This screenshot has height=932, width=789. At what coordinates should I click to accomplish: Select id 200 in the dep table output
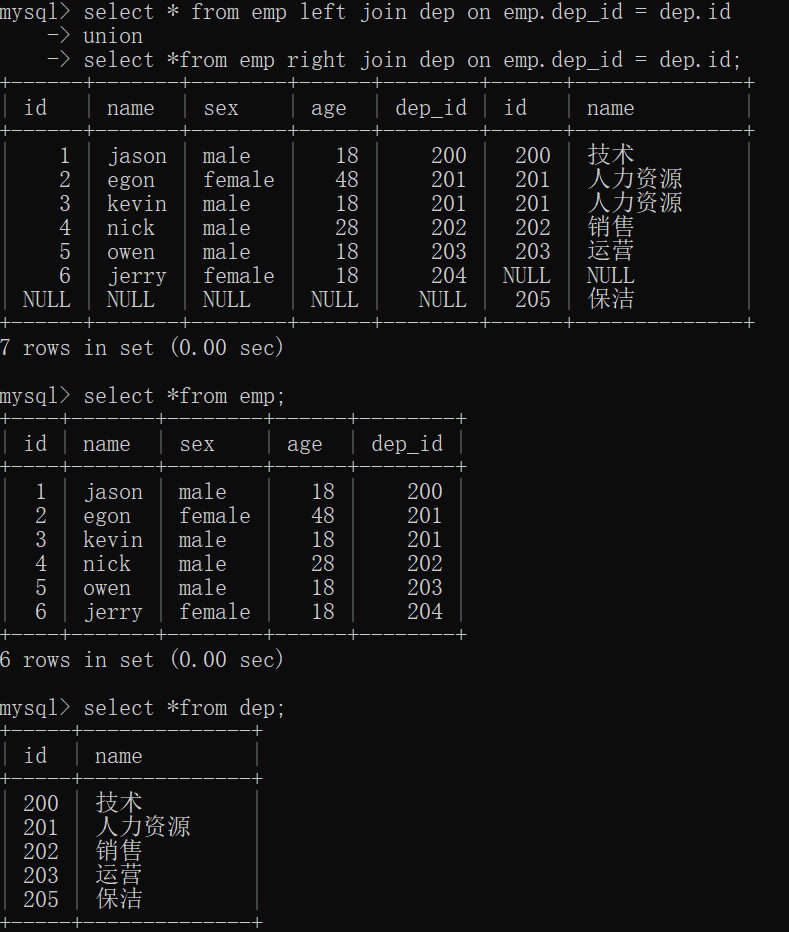[41, 804]
